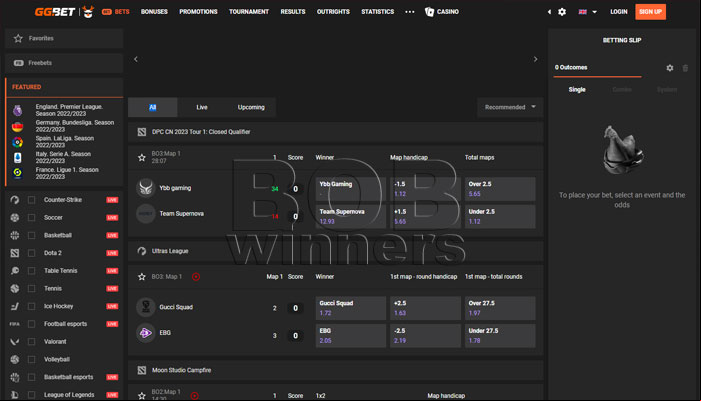
Task: Click the Login link
Action: point(619,12)
